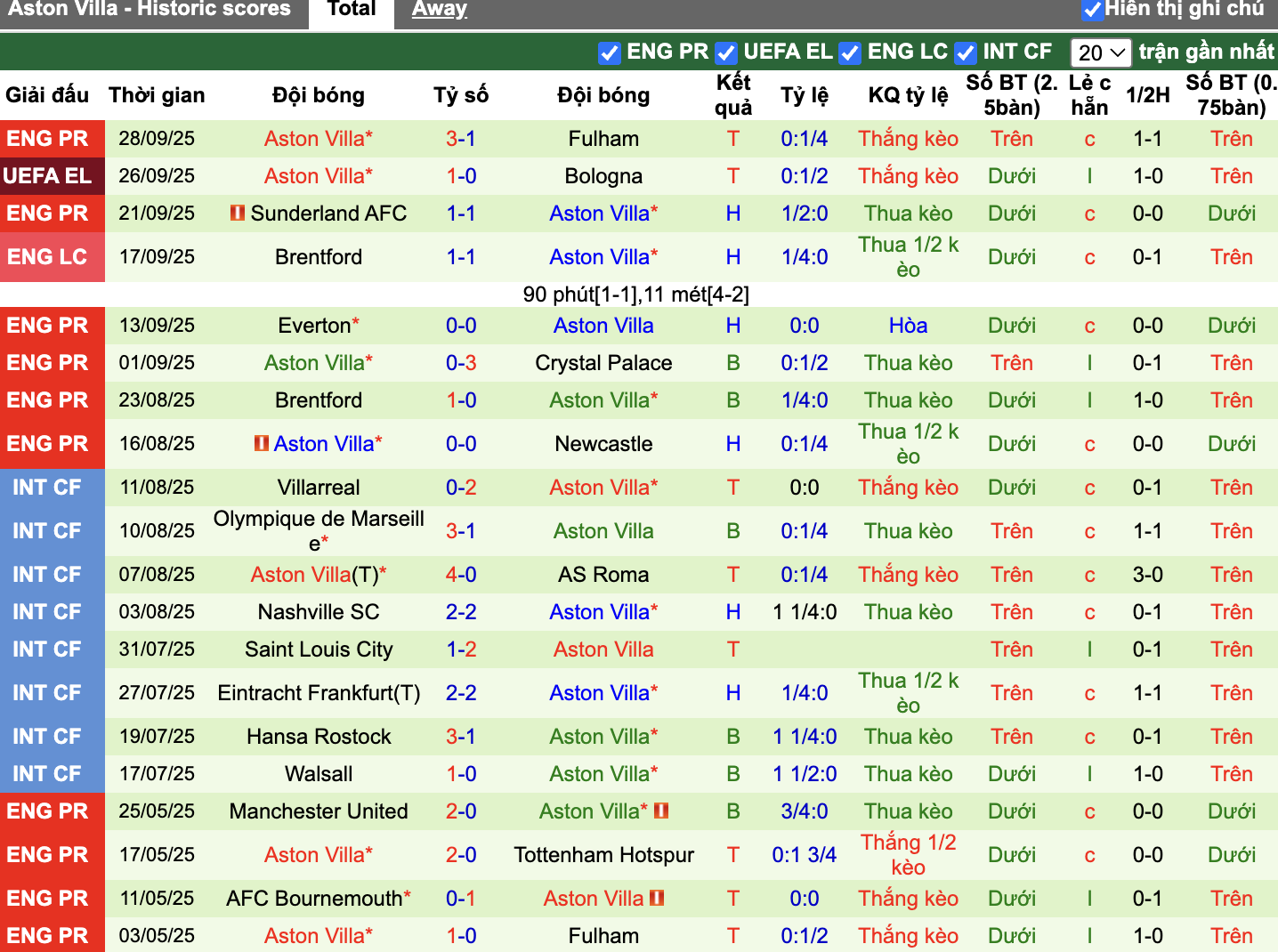Open the Hansa Rostock team link
Image resolution: width=1278 pixels, height=952 pixels.
point(319,737)
